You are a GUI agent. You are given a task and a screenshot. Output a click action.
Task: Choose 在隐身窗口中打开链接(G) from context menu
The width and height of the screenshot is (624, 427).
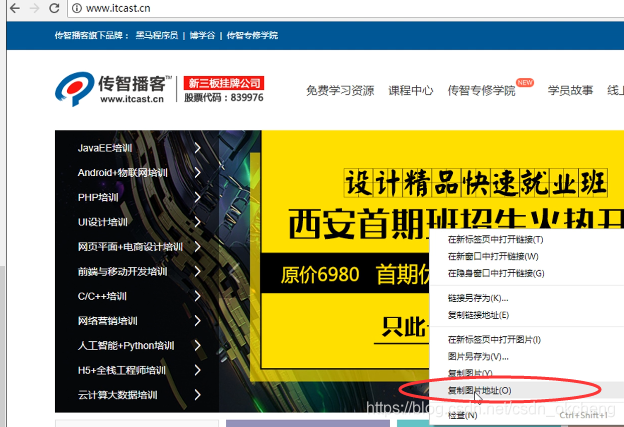click(527, 273)
